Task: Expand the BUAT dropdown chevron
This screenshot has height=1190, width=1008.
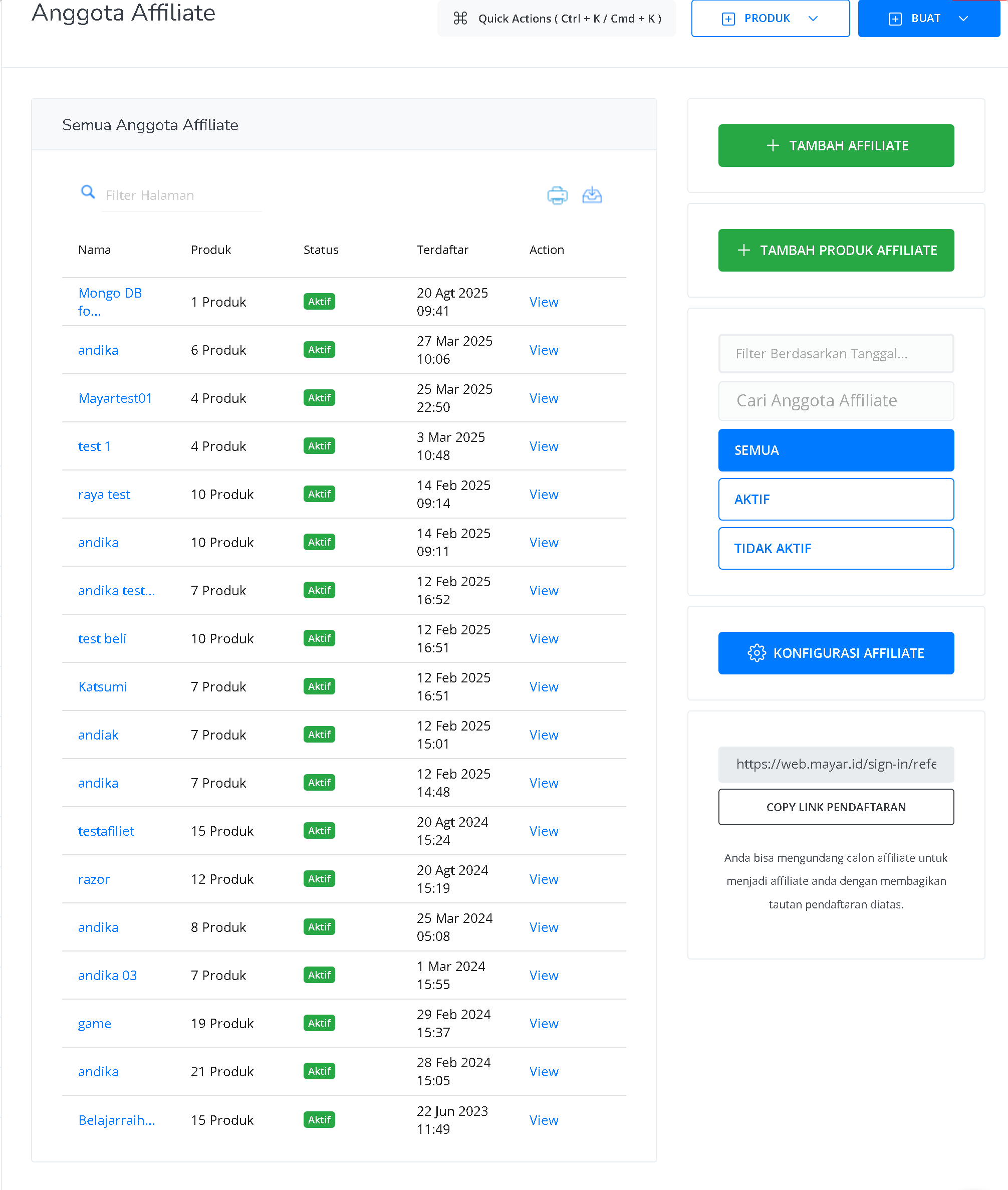Action: coord(963,19)
